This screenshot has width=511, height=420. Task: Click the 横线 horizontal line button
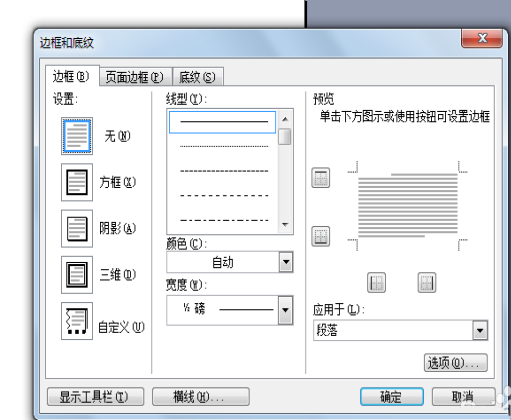[x=201, y=397]
